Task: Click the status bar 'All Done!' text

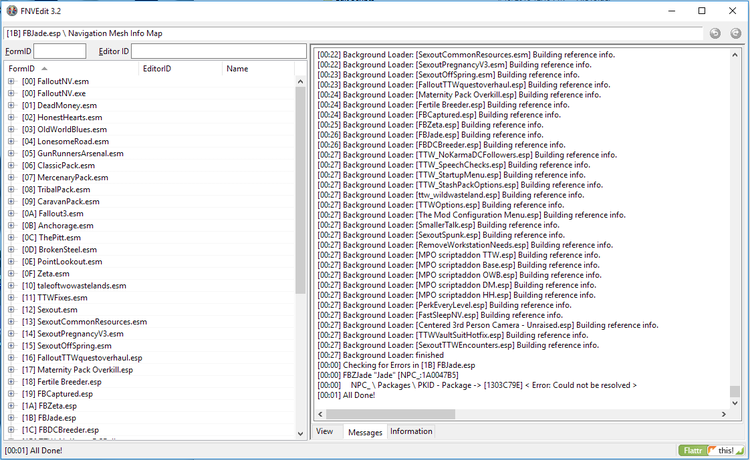Action: (33, 450)
